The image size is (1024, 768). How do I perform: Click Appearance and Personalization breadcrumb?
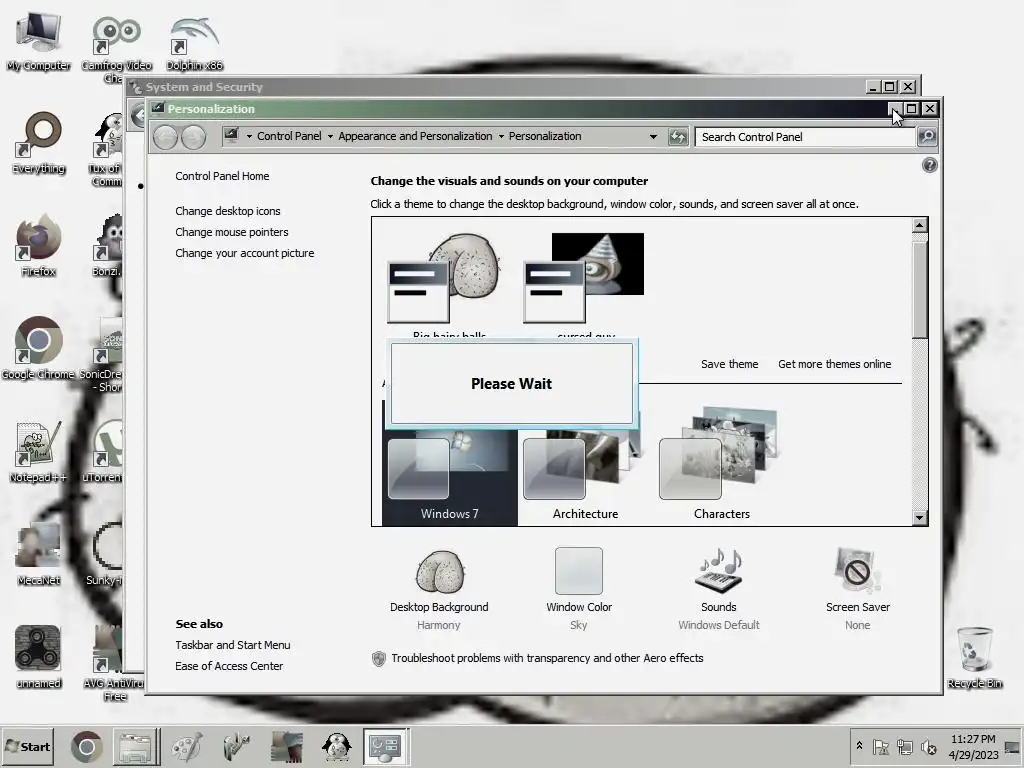(x=415, y=136)
